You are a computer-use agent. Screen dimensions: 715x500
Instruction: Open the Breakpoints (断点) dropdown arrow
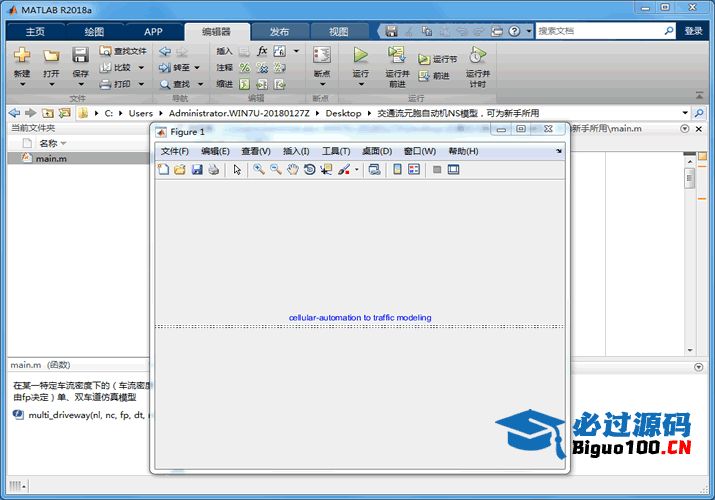(322, 84)
